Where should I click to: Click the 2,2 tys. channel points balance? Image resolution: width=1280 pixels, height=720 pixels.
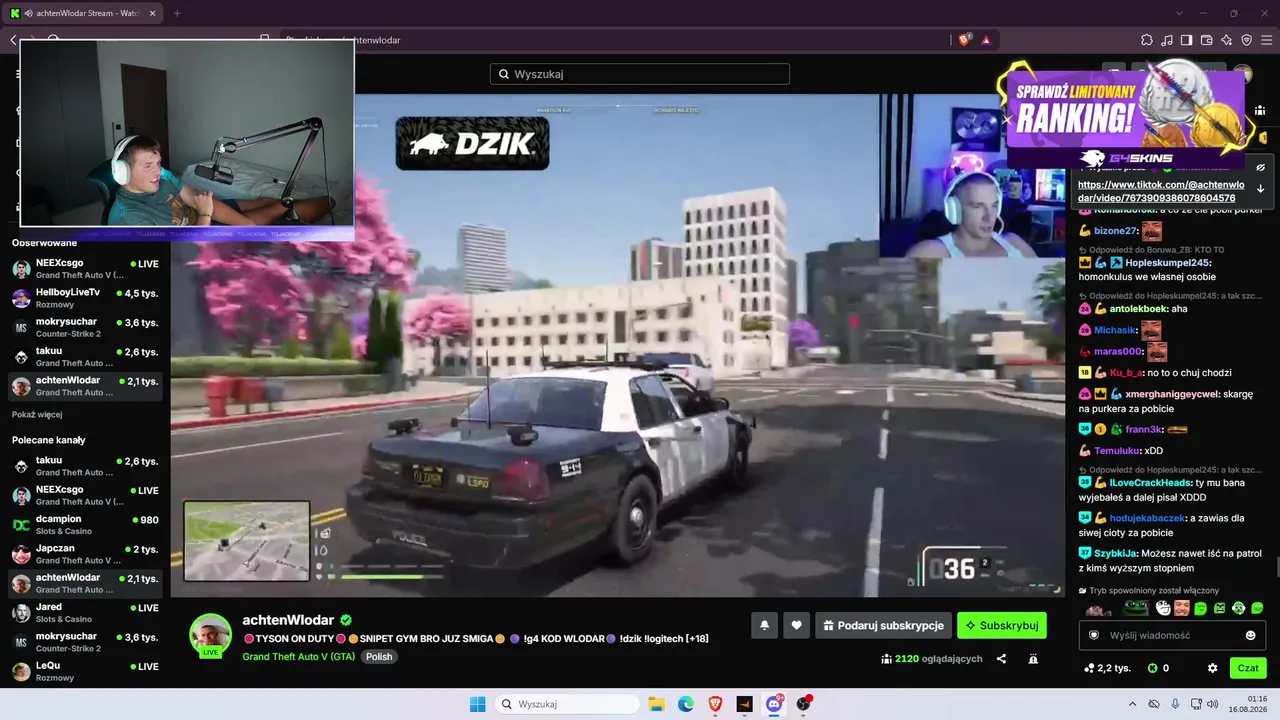click(x=1108, y=668)
